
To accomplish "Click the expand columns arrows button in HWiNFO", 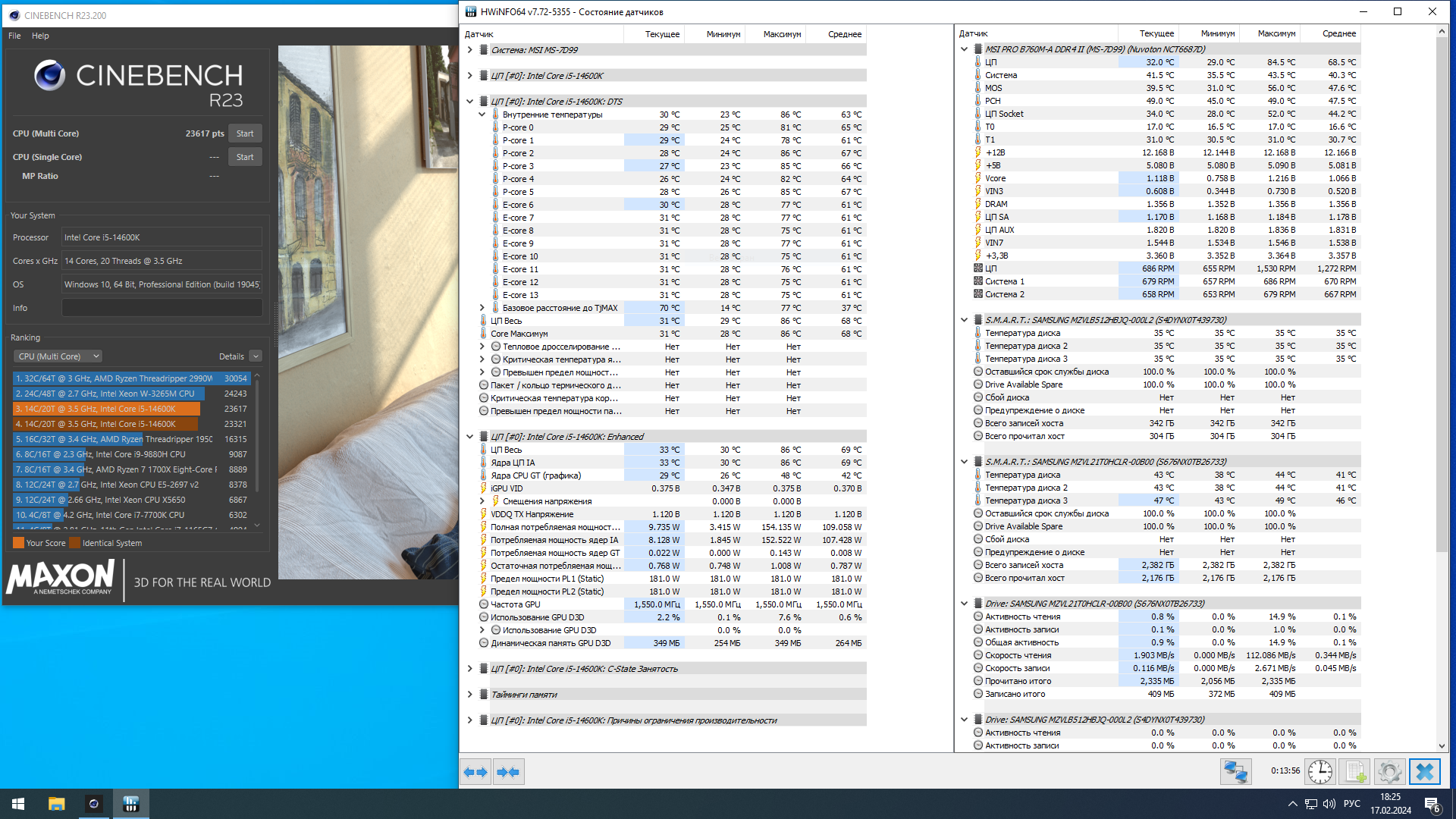I will click(475, 772).
